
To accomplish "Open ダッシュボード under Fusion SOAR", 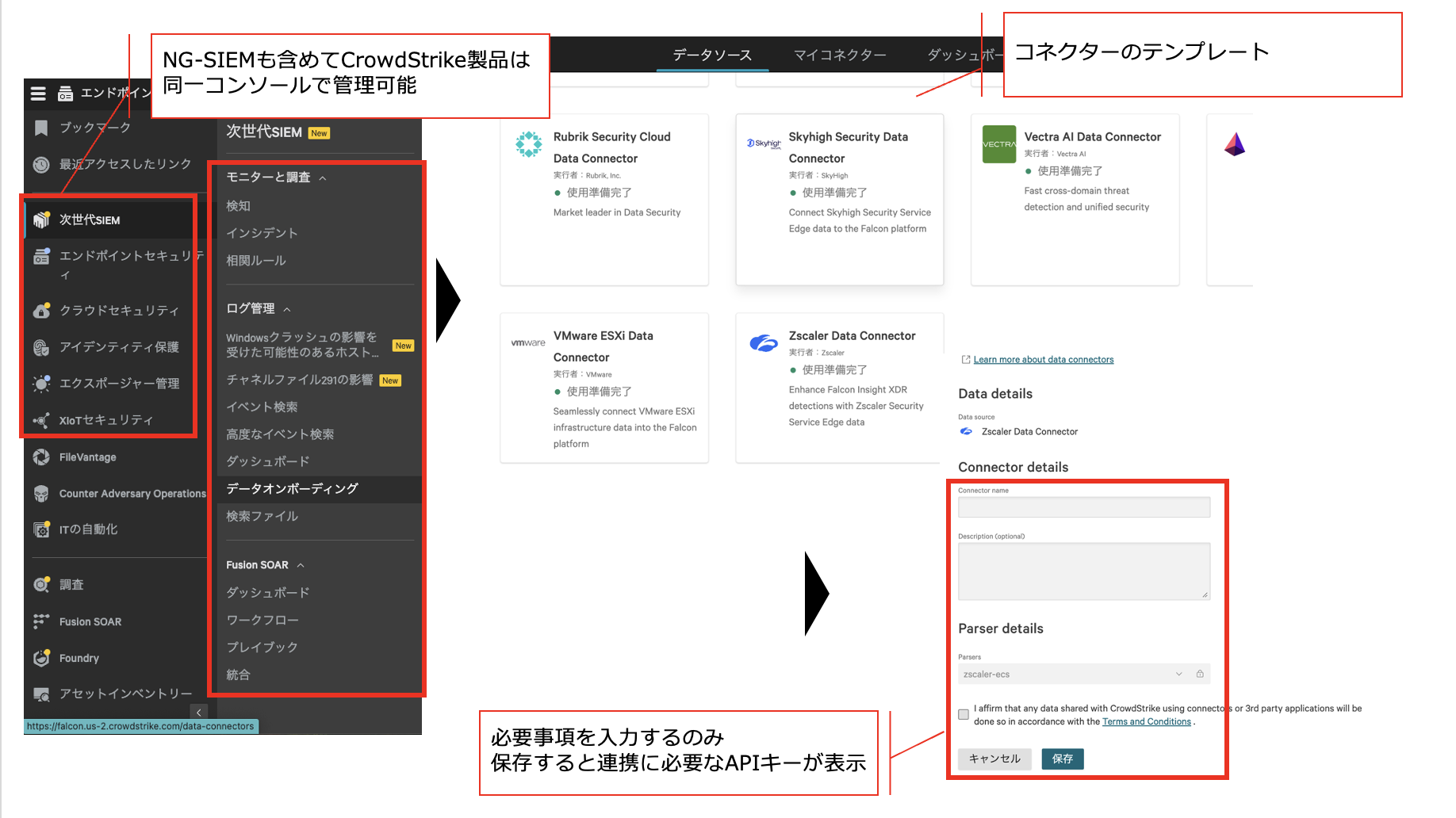I will click(x=267, y=593).
